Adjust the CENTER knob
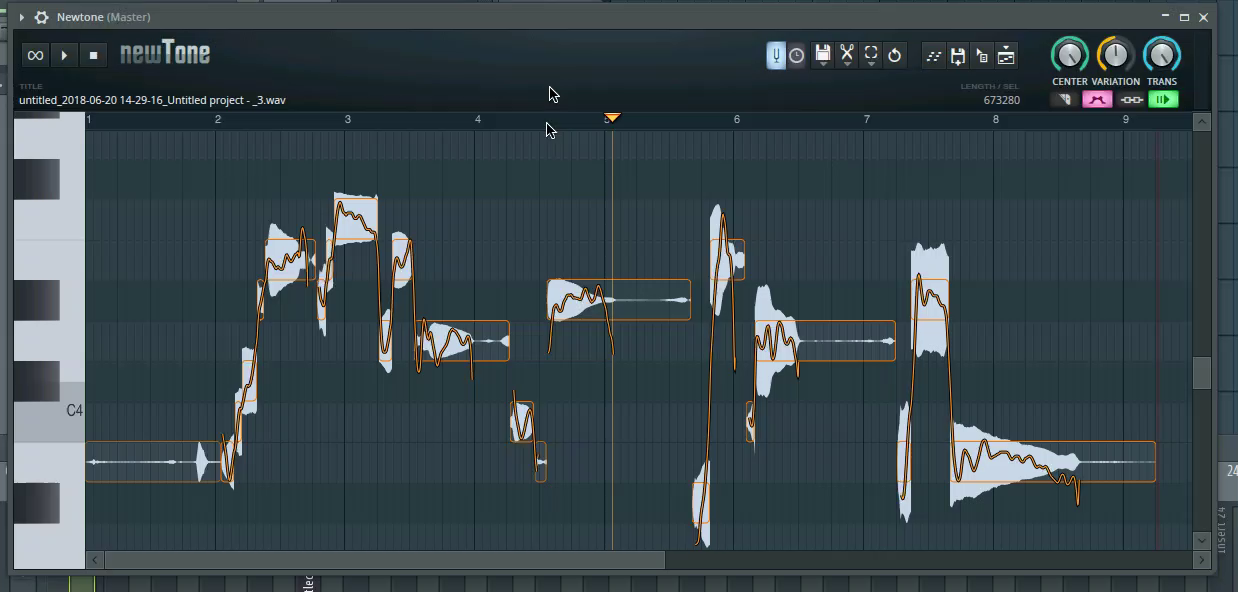The image size is (1238, 592). [1069, 55]
